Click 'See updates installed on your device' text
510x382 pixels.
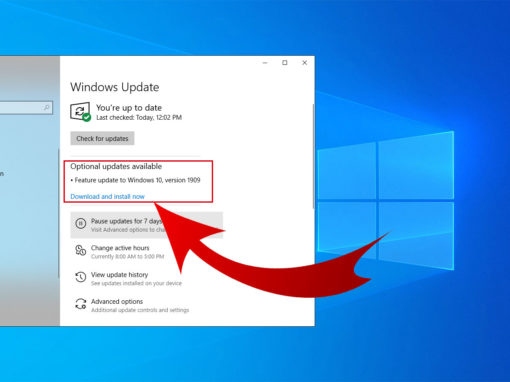(136, 283)
